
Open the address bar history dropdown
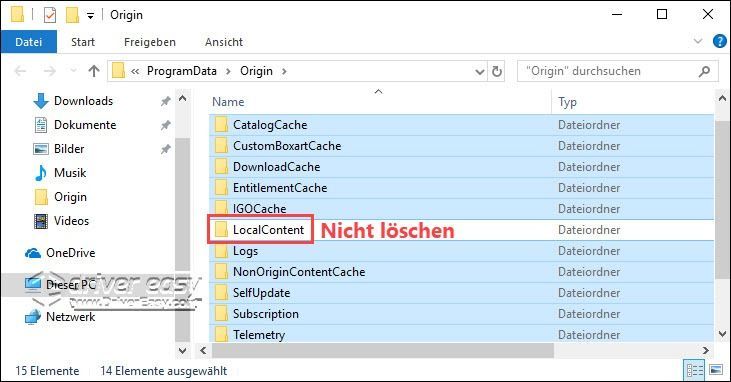[480, 71]
